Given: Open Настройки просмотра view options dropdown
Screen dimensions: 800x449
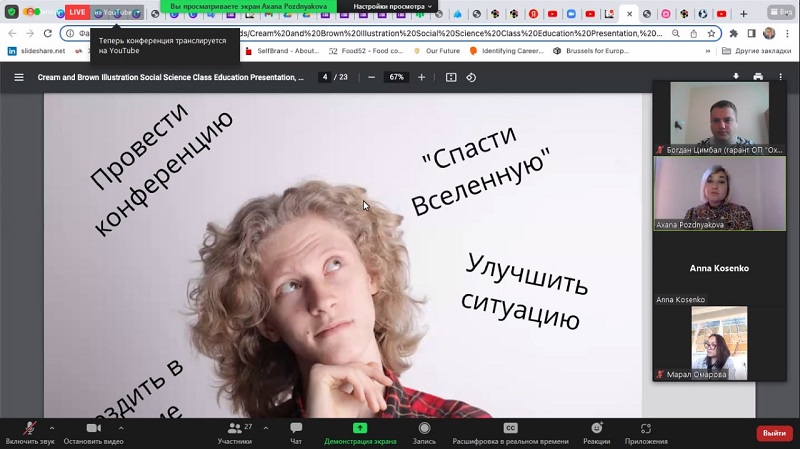Looking at the screenshot, I should point(392,6).
